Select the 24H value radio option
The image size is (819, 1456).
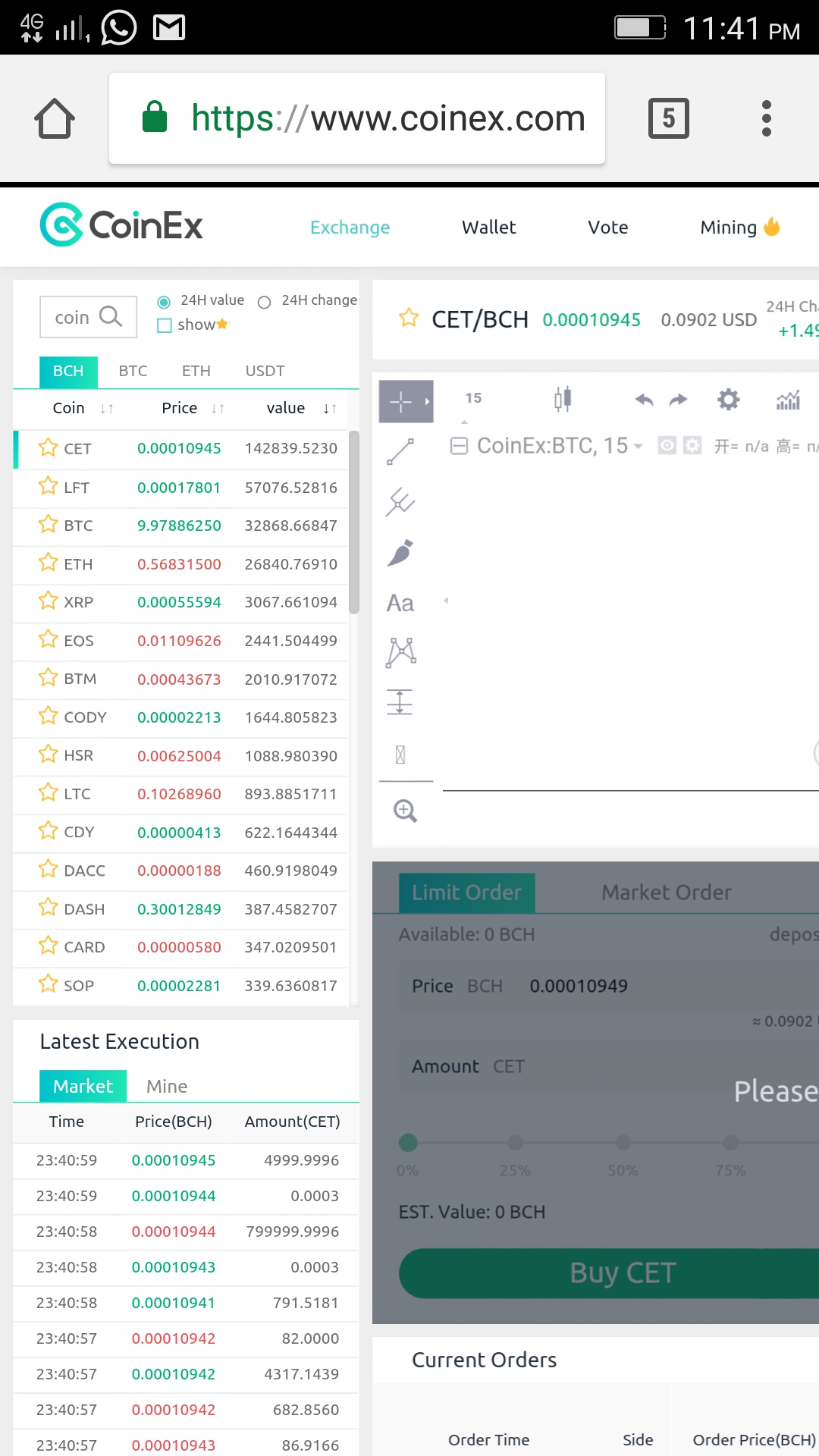(x=164, y=302)
